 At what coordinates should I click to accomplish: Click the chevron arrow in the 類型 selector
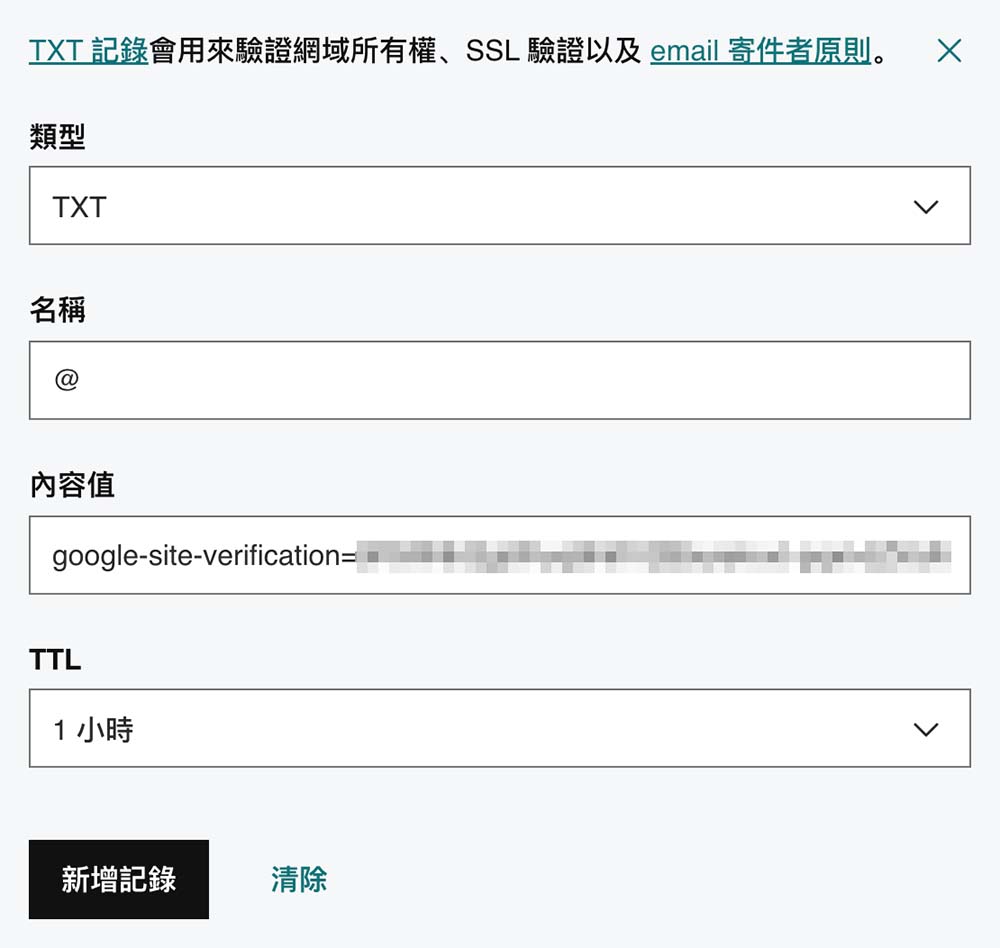[x=926, y=207]
